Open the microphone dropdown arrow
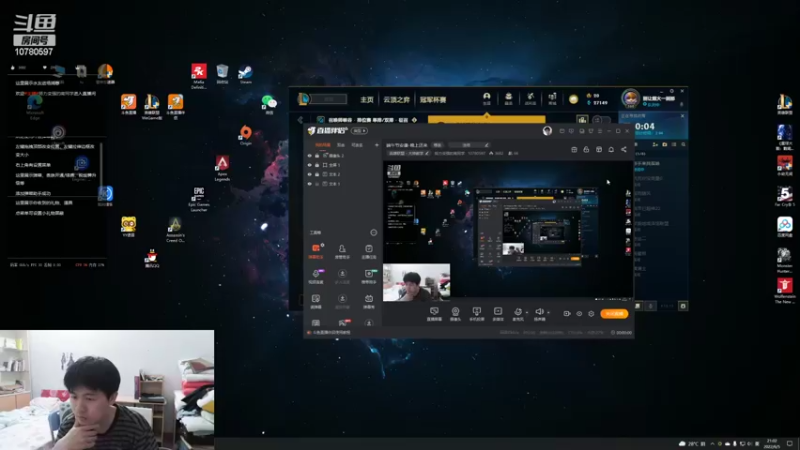Image resolution: width=800 pixels, height=450 pixels. 527,312
